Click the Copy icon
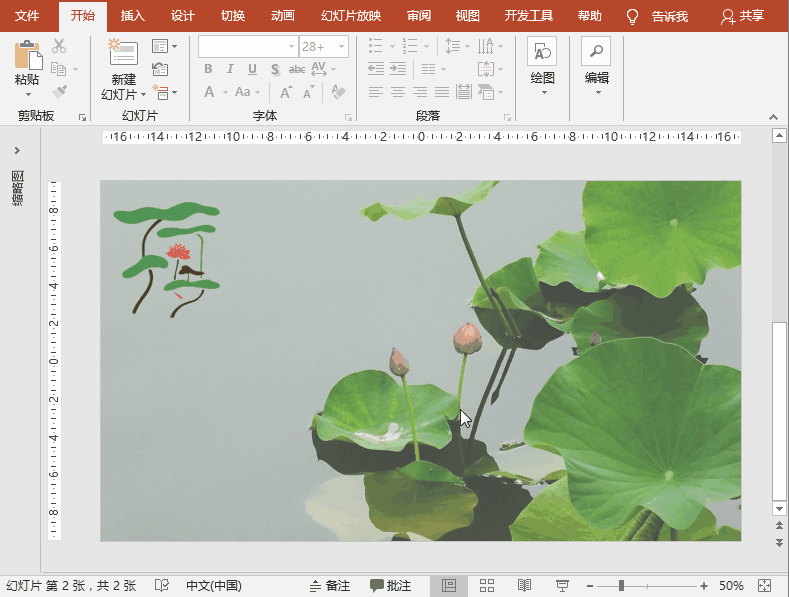 point(59,69)
